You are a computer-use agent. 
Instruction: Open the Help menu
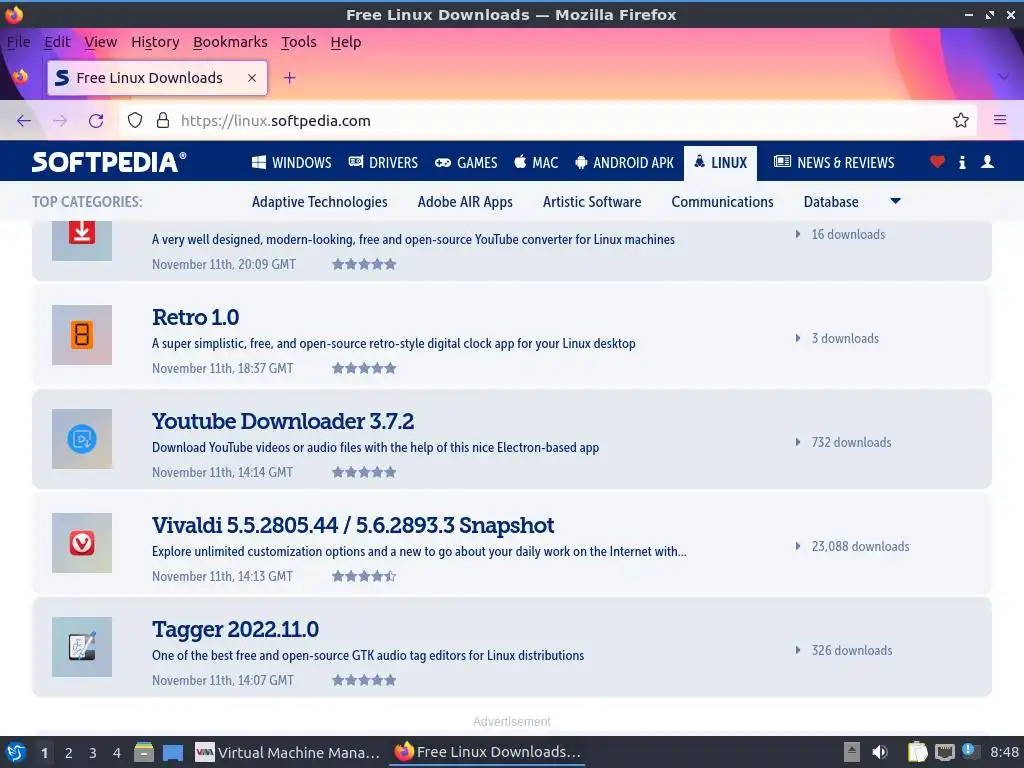tap(345, 42)
